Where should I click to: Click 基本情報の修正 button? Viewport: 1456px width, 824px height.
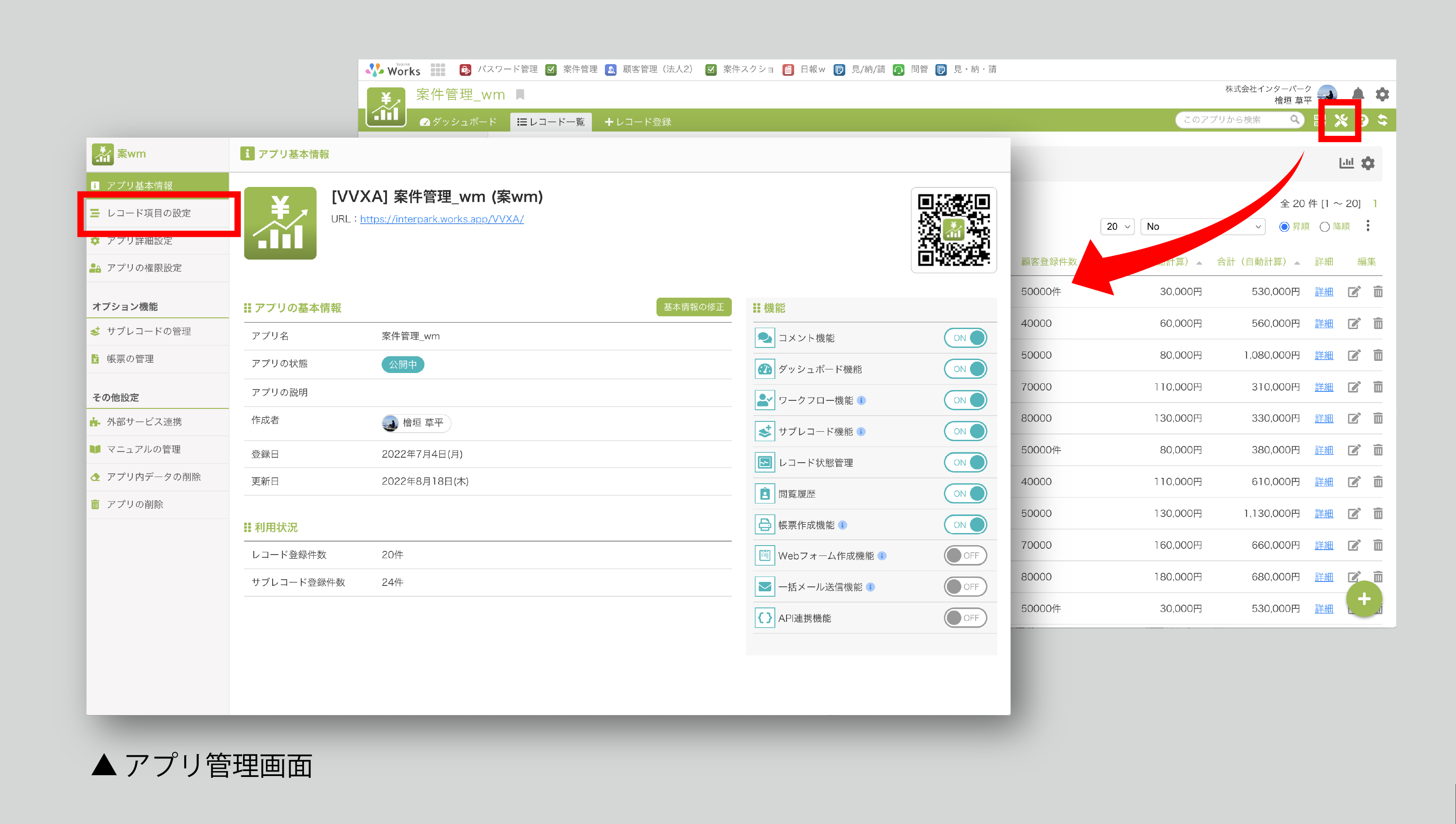point(693,307)
